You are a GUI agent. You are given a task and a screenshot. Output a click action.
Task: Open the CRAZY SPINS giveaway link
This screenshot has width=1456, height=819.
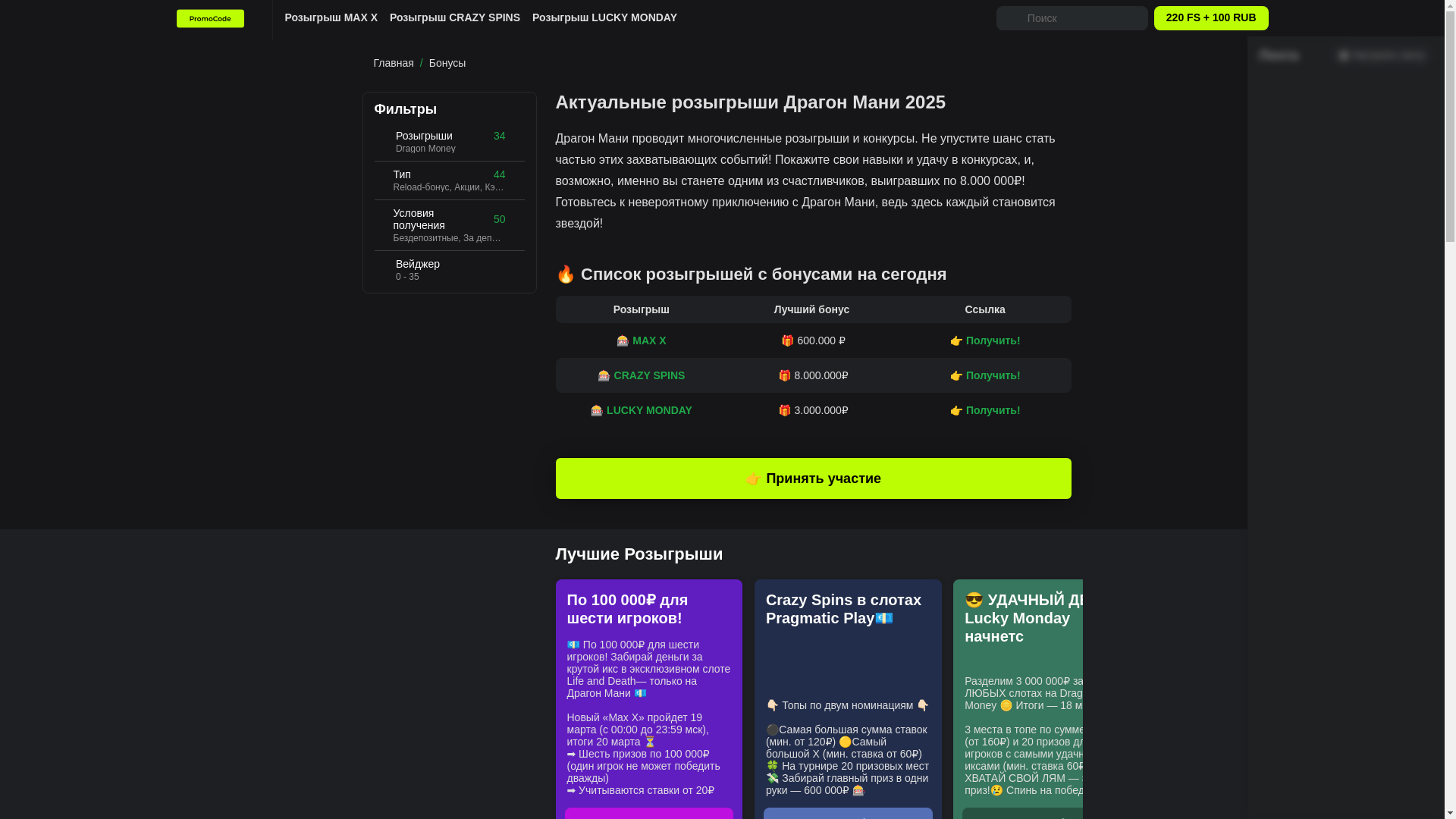point(649,375)
